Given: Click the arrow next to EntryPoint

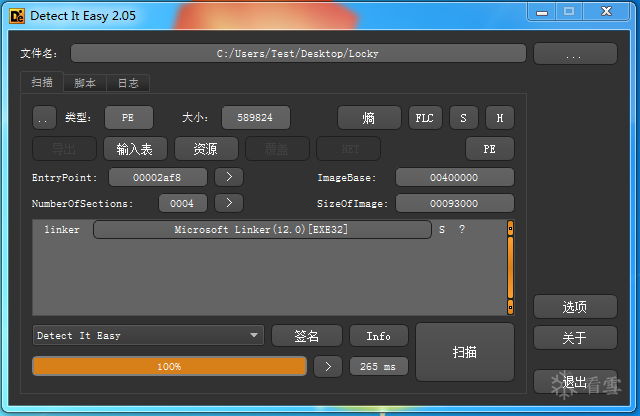Looking at the screenshot, I should pyautogui.click(x=229, y=177).
